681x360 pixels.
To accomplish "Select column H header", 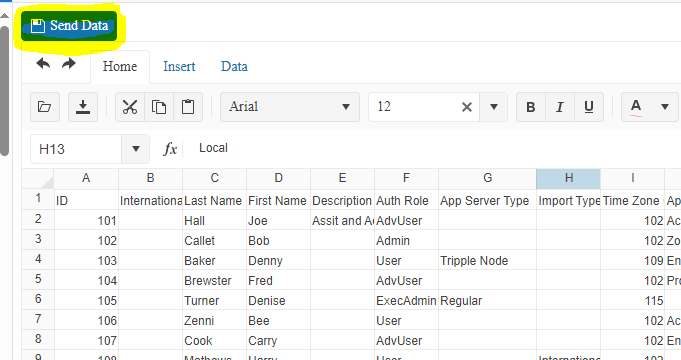I will point(569,178).
